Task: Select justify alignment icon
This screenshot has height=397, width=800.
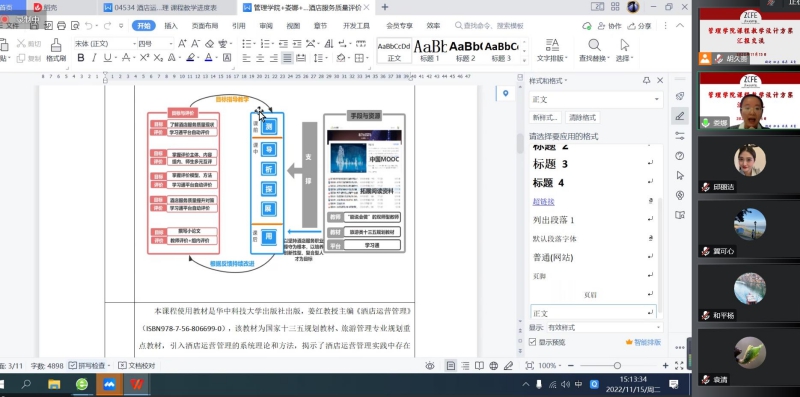Action: [287, 58]
